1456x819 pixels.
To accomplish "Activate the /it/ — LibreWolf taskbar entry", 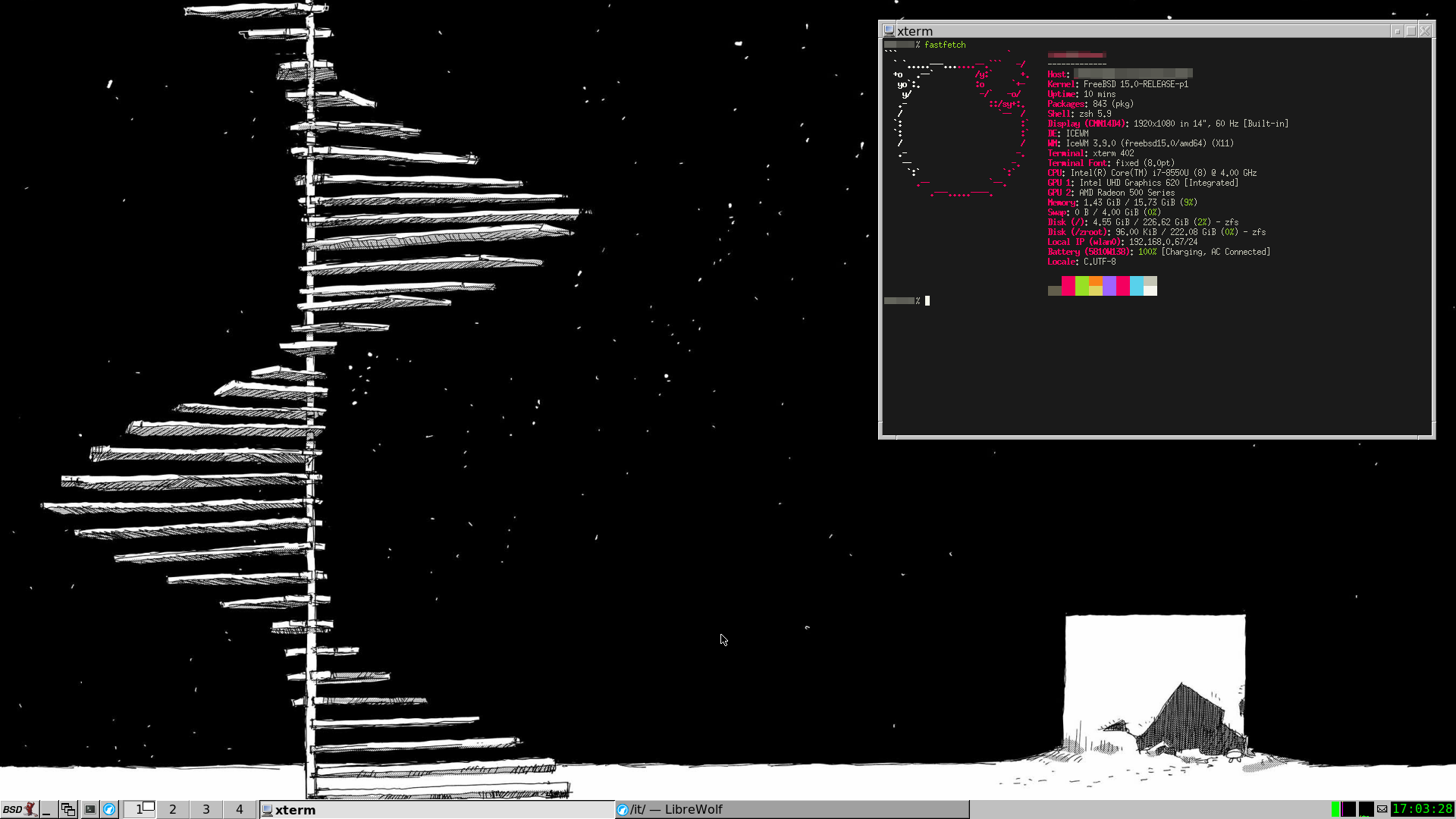I will [791, 809].
